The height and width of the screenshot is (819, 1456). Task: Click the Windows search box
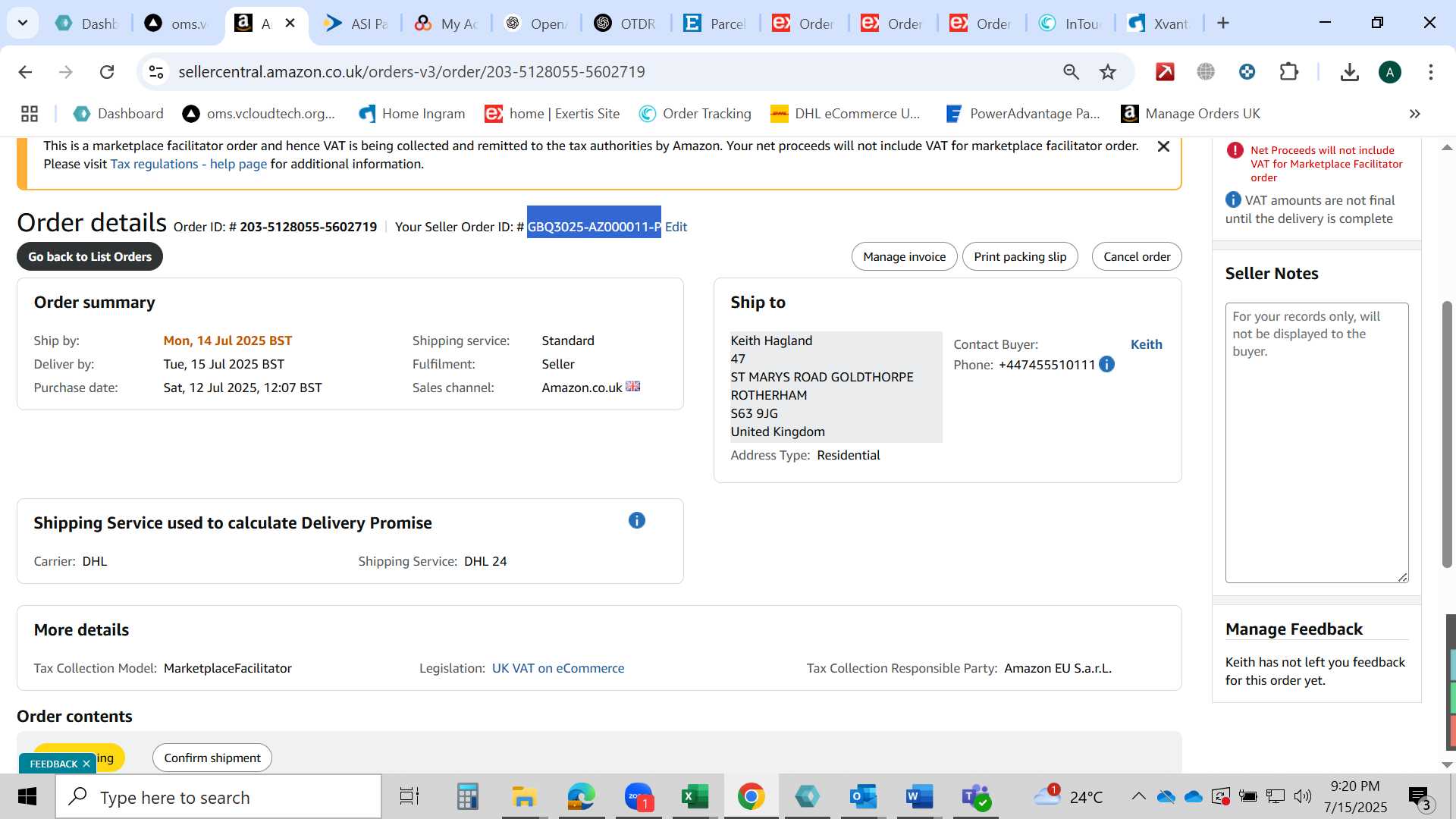(218, 797)
